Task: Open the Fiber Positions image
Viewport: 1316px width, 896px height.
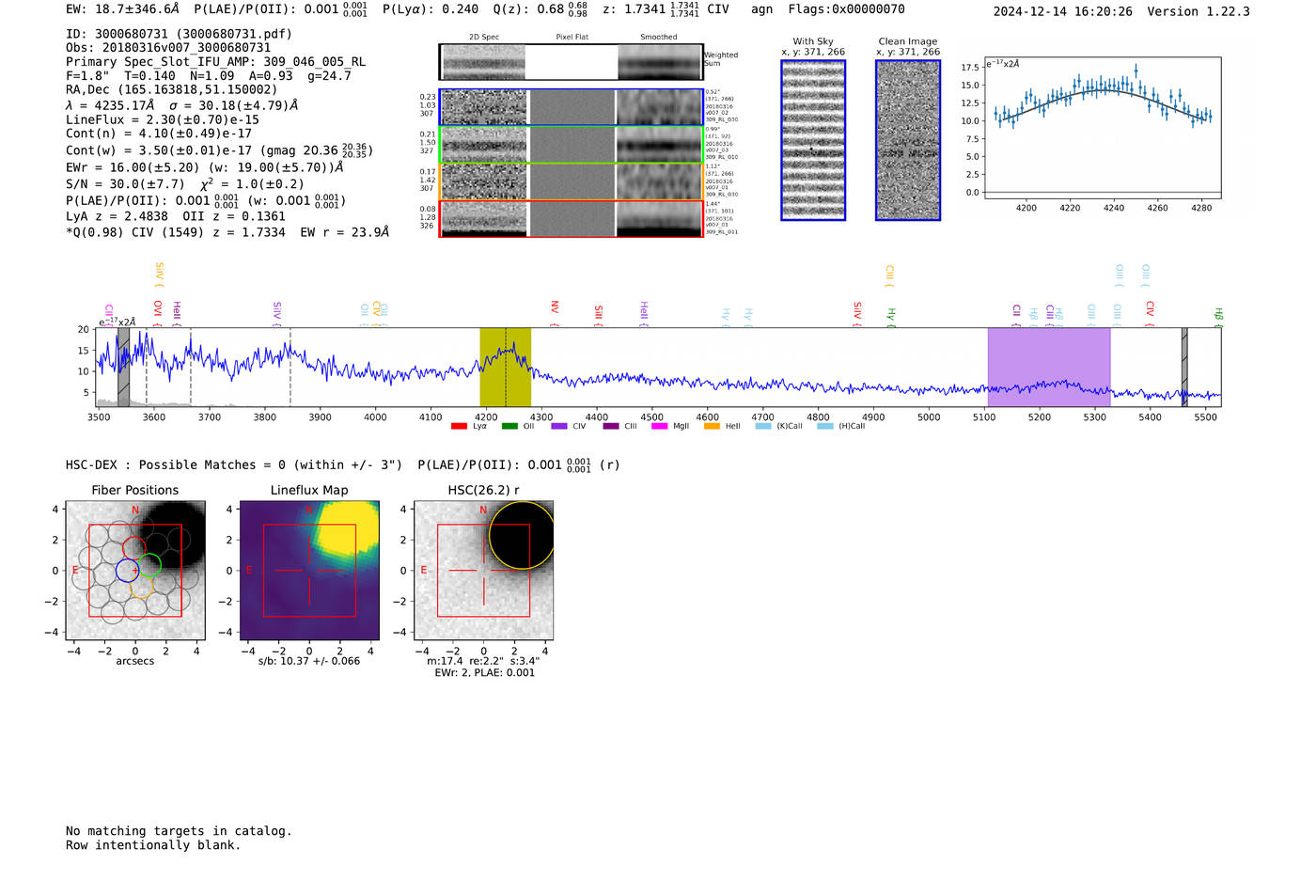Action: pyautogui.click(x=135, y=570)
